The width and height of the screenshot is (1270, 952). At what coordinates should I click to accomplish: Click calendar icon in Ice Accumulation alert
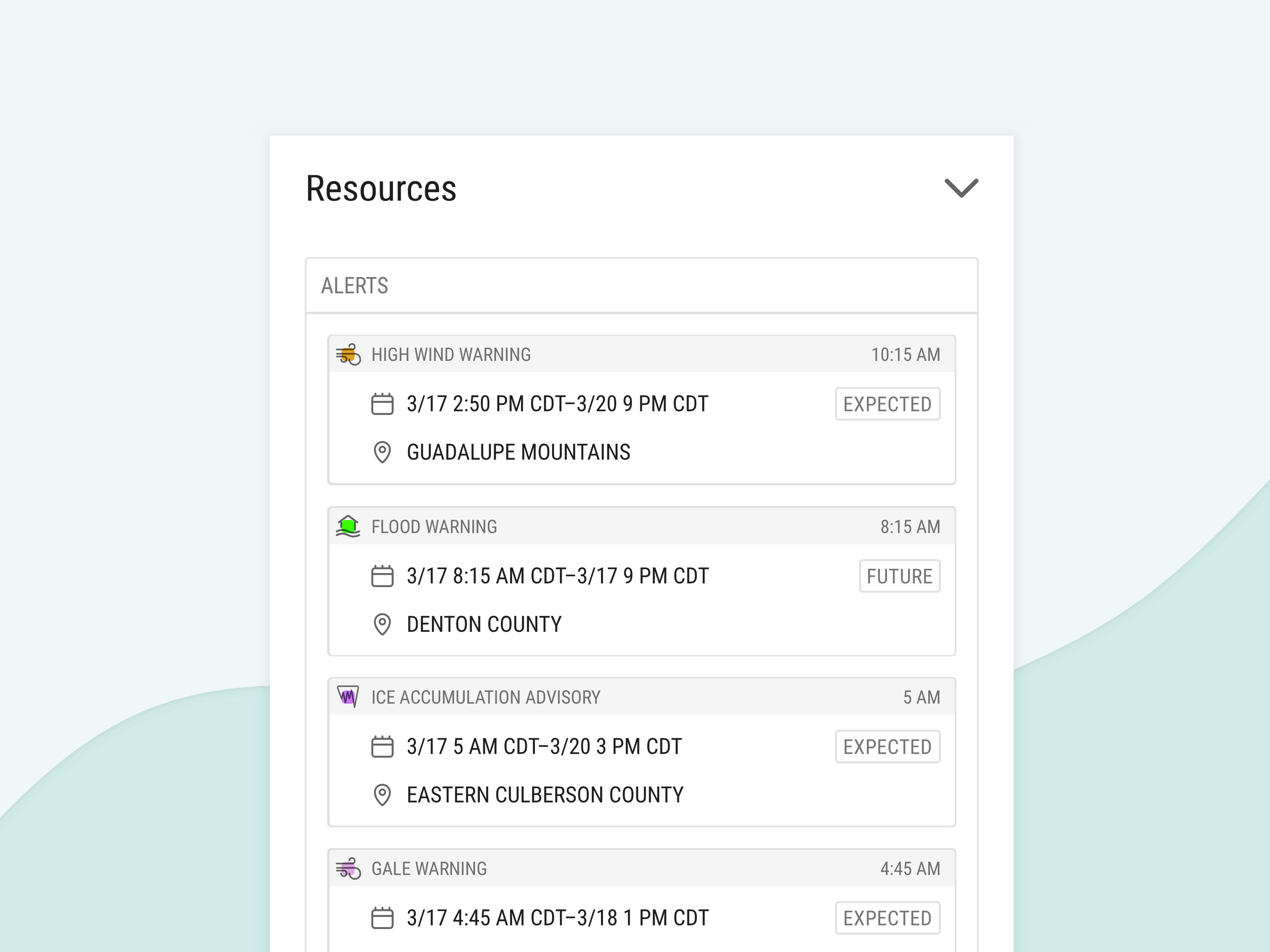(382, 747)
